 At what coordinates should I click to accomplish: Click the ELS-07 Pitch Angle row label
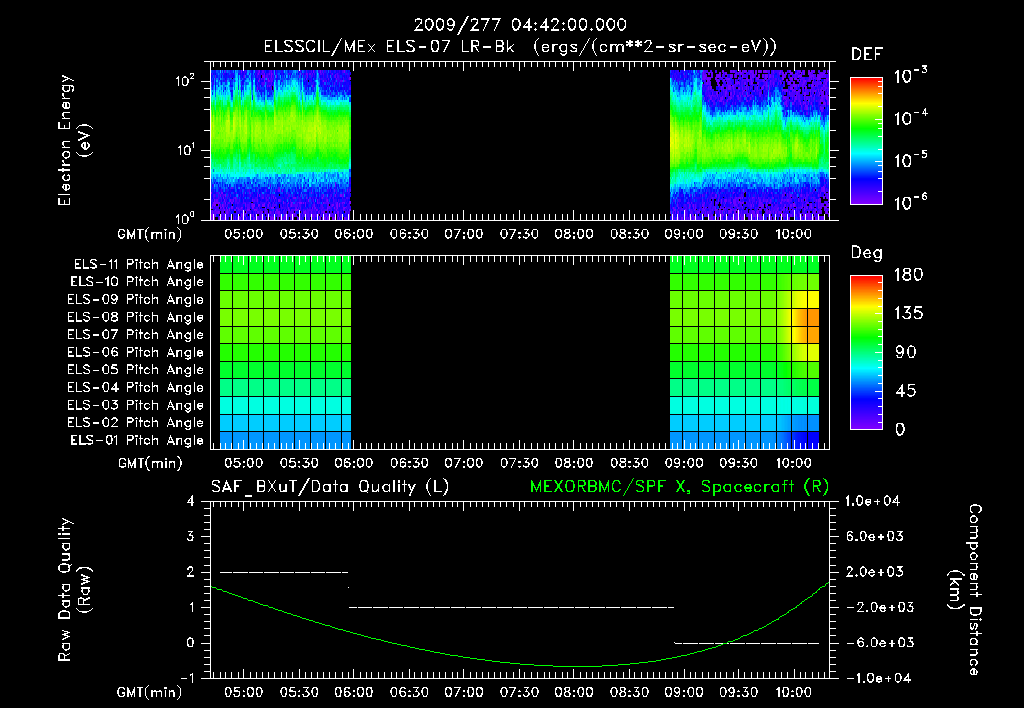tap(136, 334)
